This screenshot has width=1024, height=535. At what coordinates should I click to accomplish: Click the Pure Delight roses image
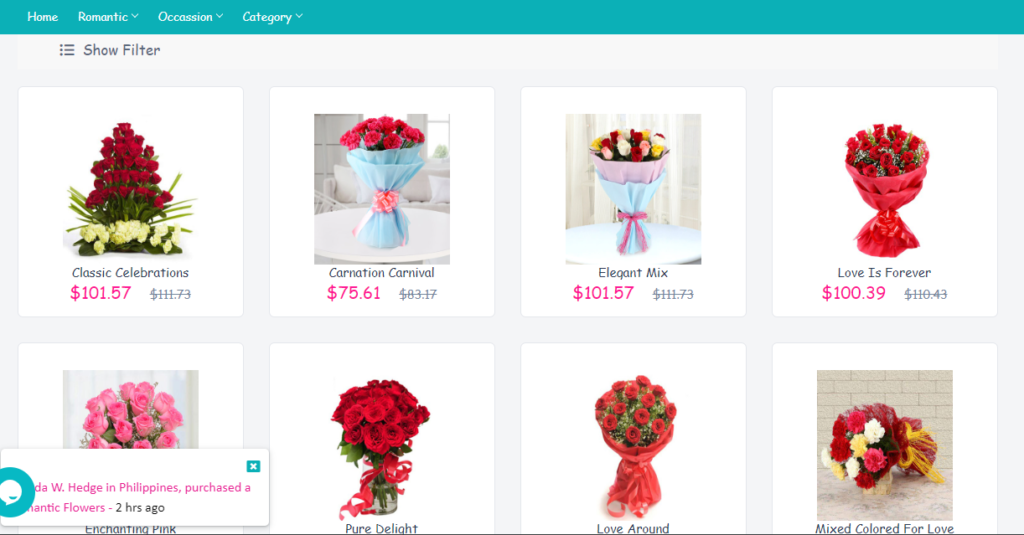pyautogui.click(x=382, y=445)
